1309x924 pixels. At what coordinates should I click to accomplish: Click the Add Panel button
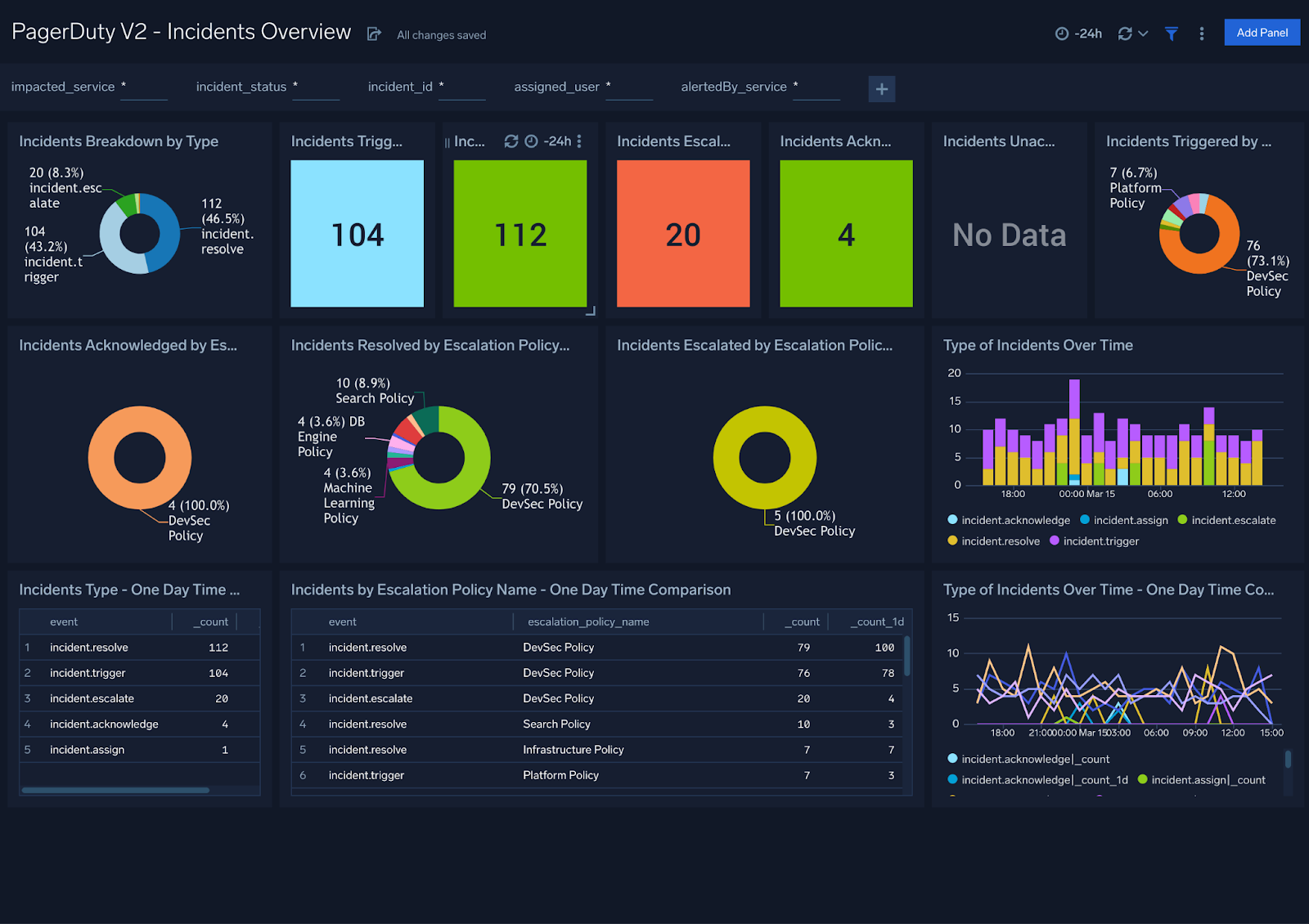tap(1262, 32)
